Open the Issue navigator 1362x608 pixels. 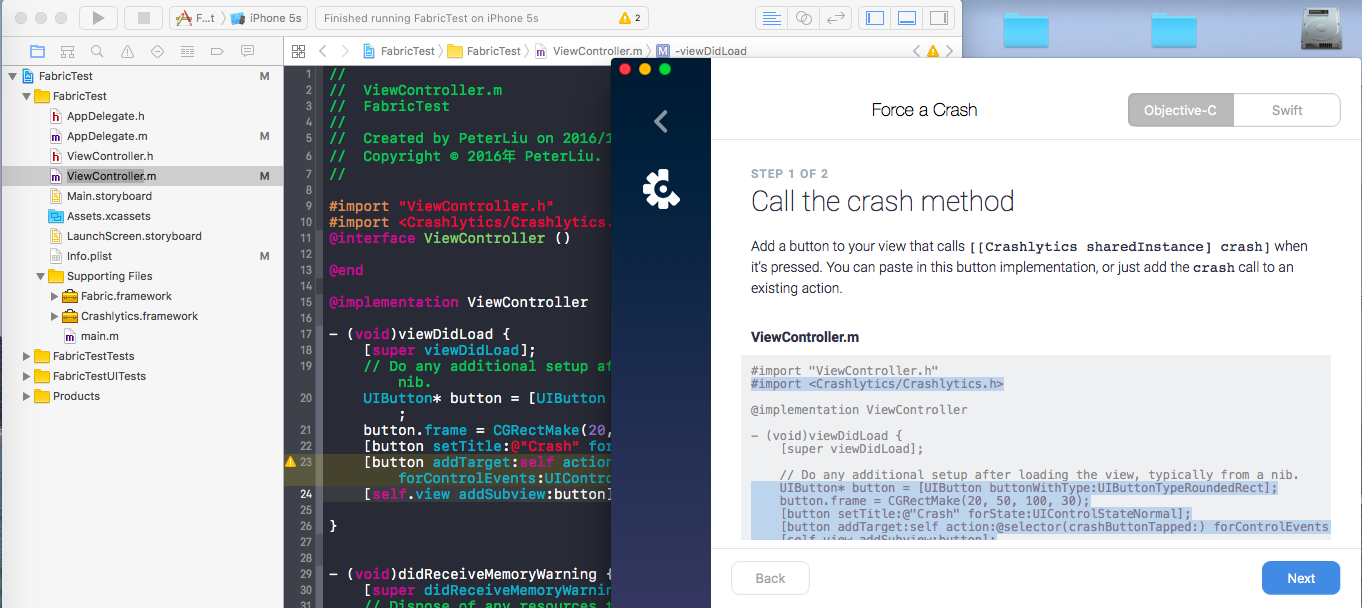click(127, 51)
